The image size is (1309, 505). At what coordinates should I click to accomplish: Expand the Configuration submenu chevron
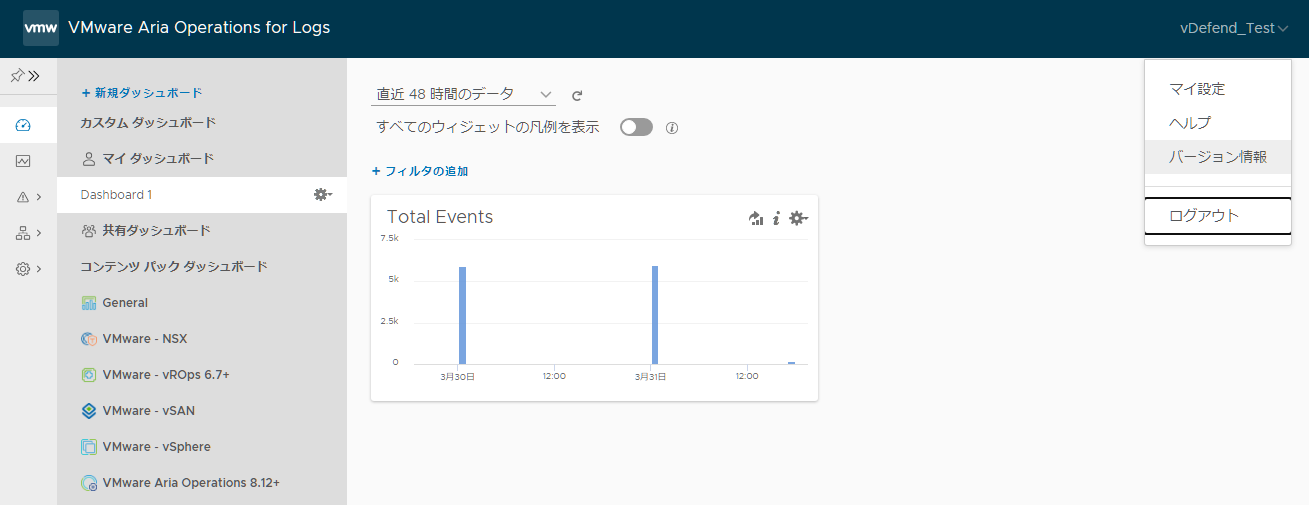(38, 269)
